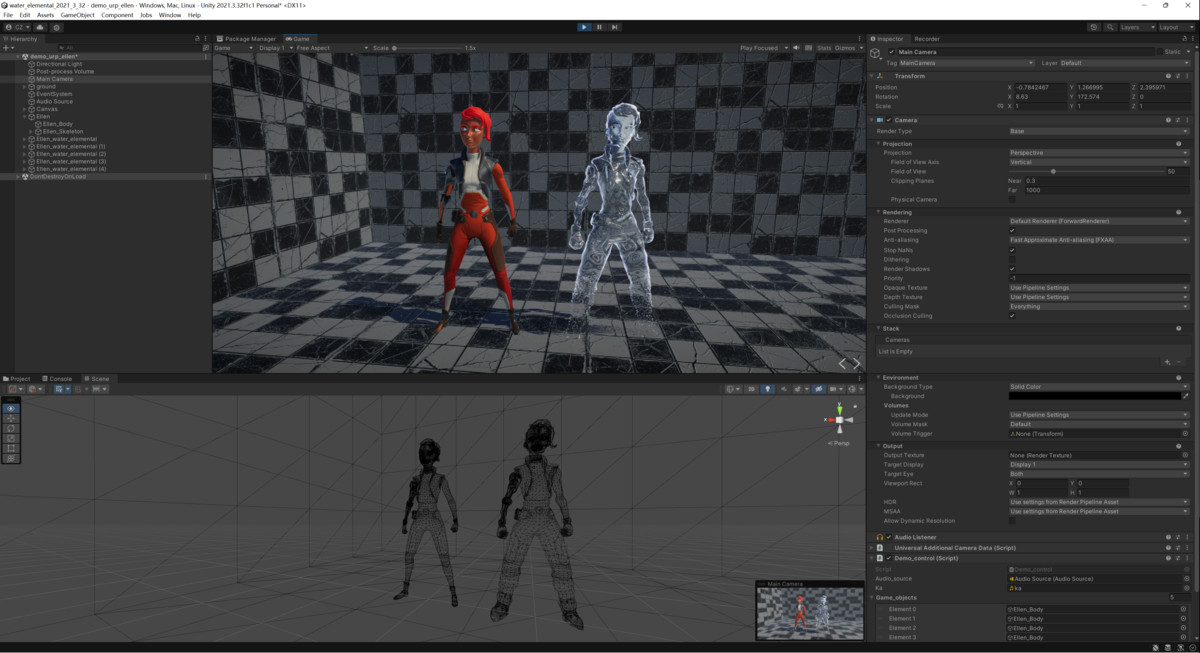Select the View hand tool in Scene view
Image resolution: width=1200 pixels, height=653 pixels.
pyautogui.click(x=11, y=408)
